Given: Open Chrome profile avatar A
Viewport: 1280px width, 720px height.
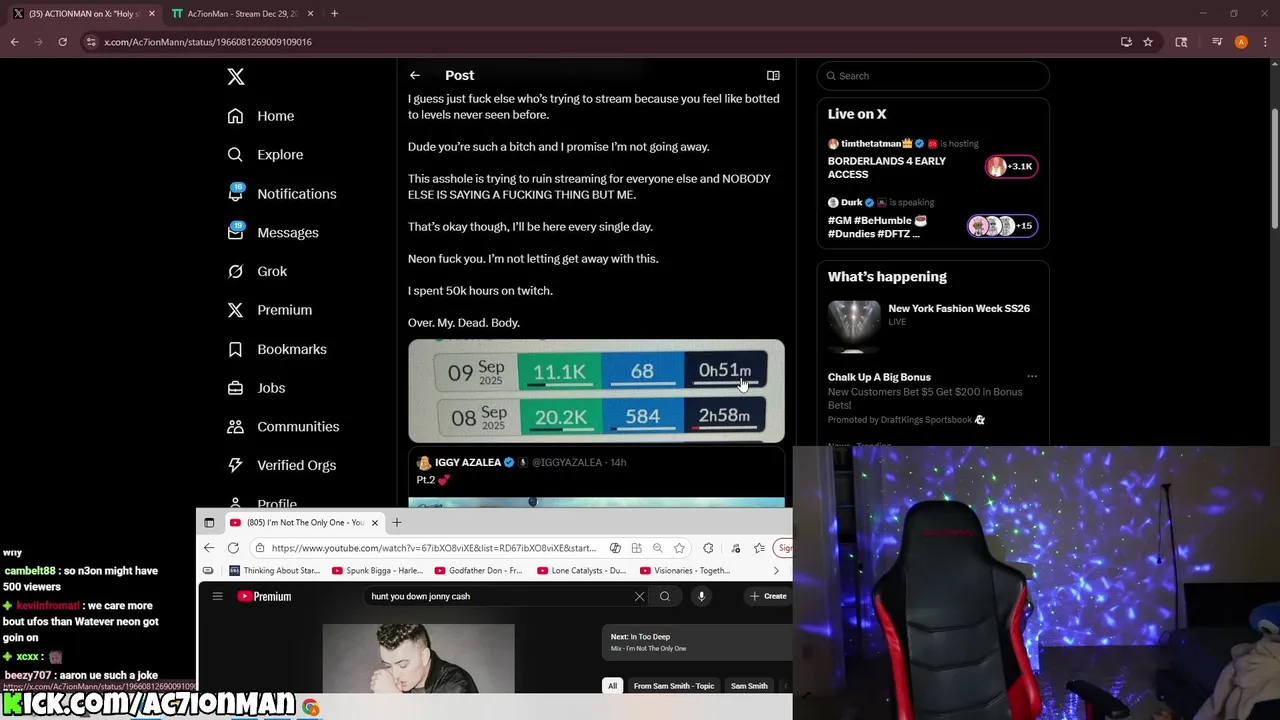Looking at the screenshot, I should (1241, 42).
